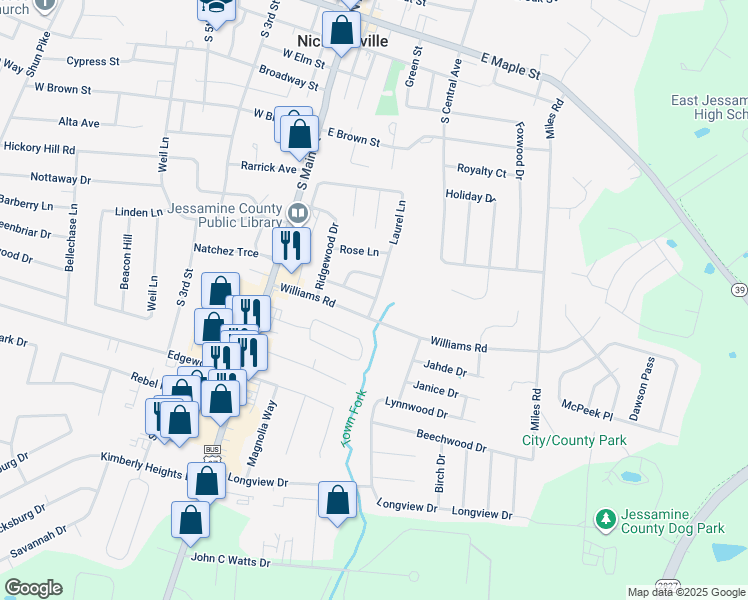Click the Bellechase Ln label
Screen dimensions: 748x600
tap(71, 238)
